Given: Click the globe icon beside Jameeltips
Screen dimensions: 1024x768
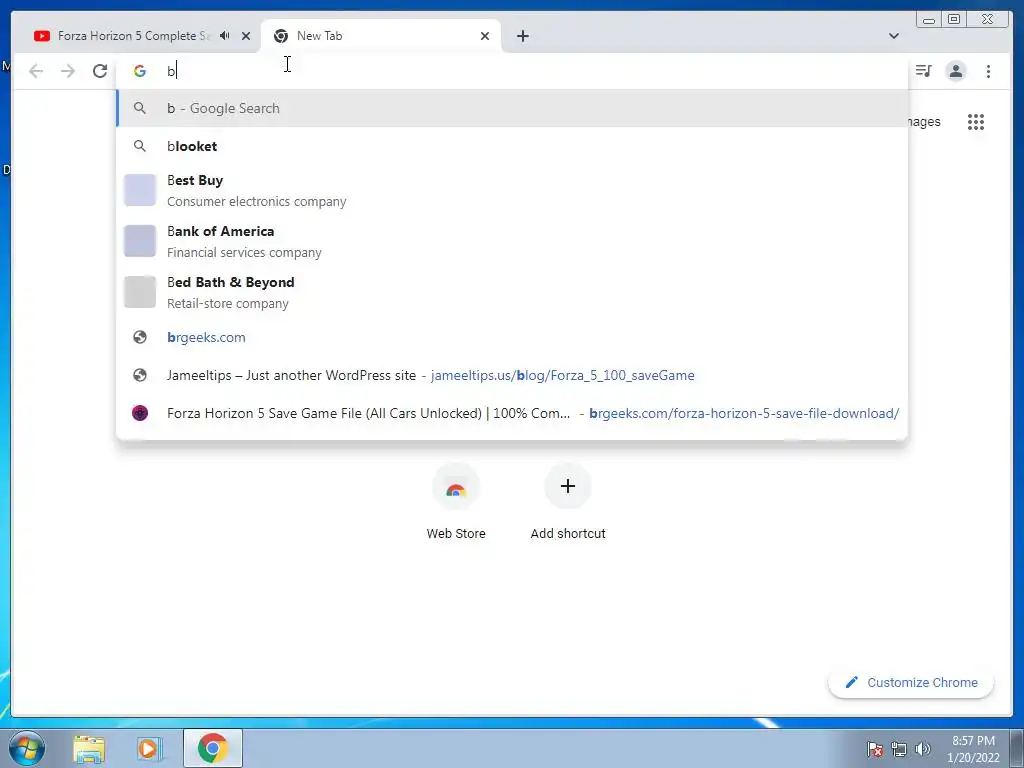Looking at the screenshot, I should click(x=140, y=376).
